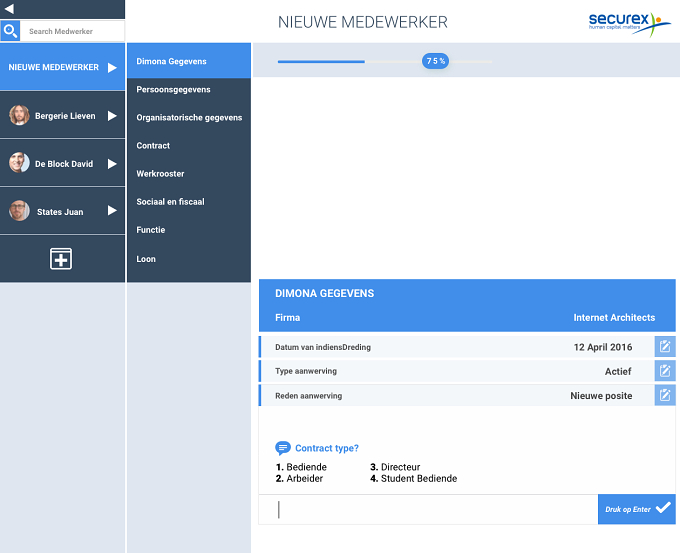Click the Type aanwerving label

point(306,371)
